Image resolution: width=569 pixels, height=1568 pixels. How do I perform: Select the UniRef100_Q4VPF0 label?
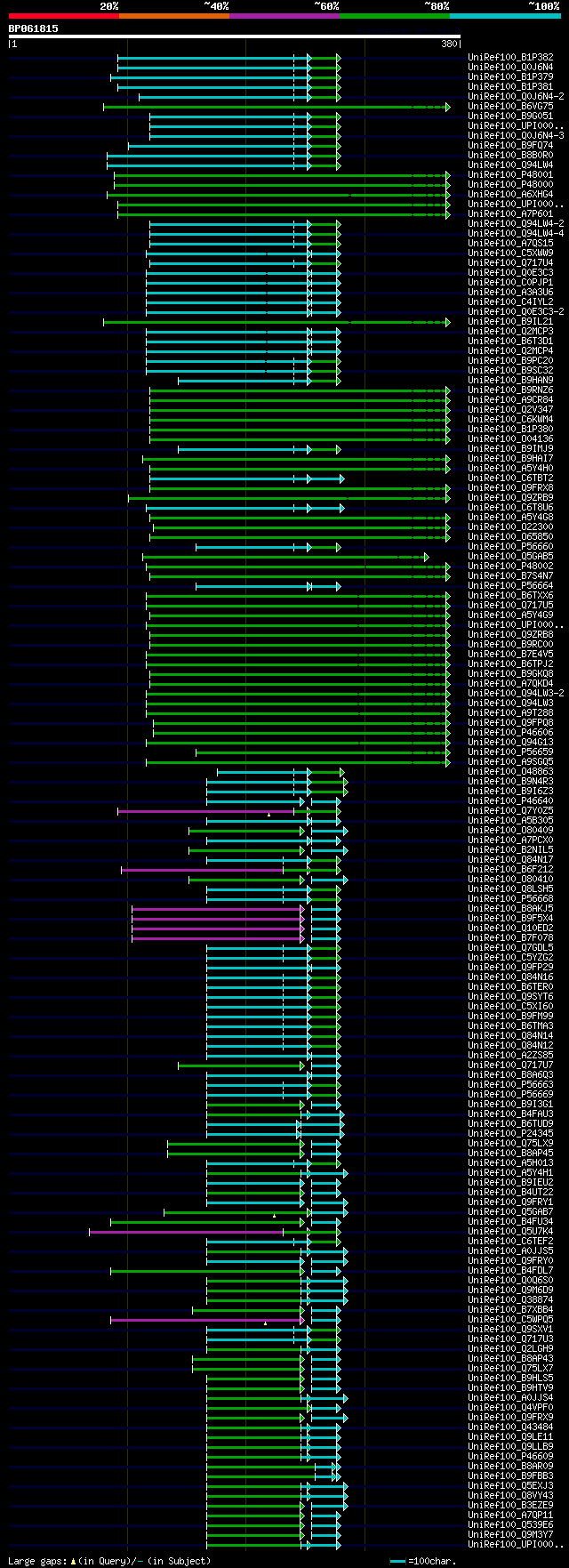click(510, 1408)
